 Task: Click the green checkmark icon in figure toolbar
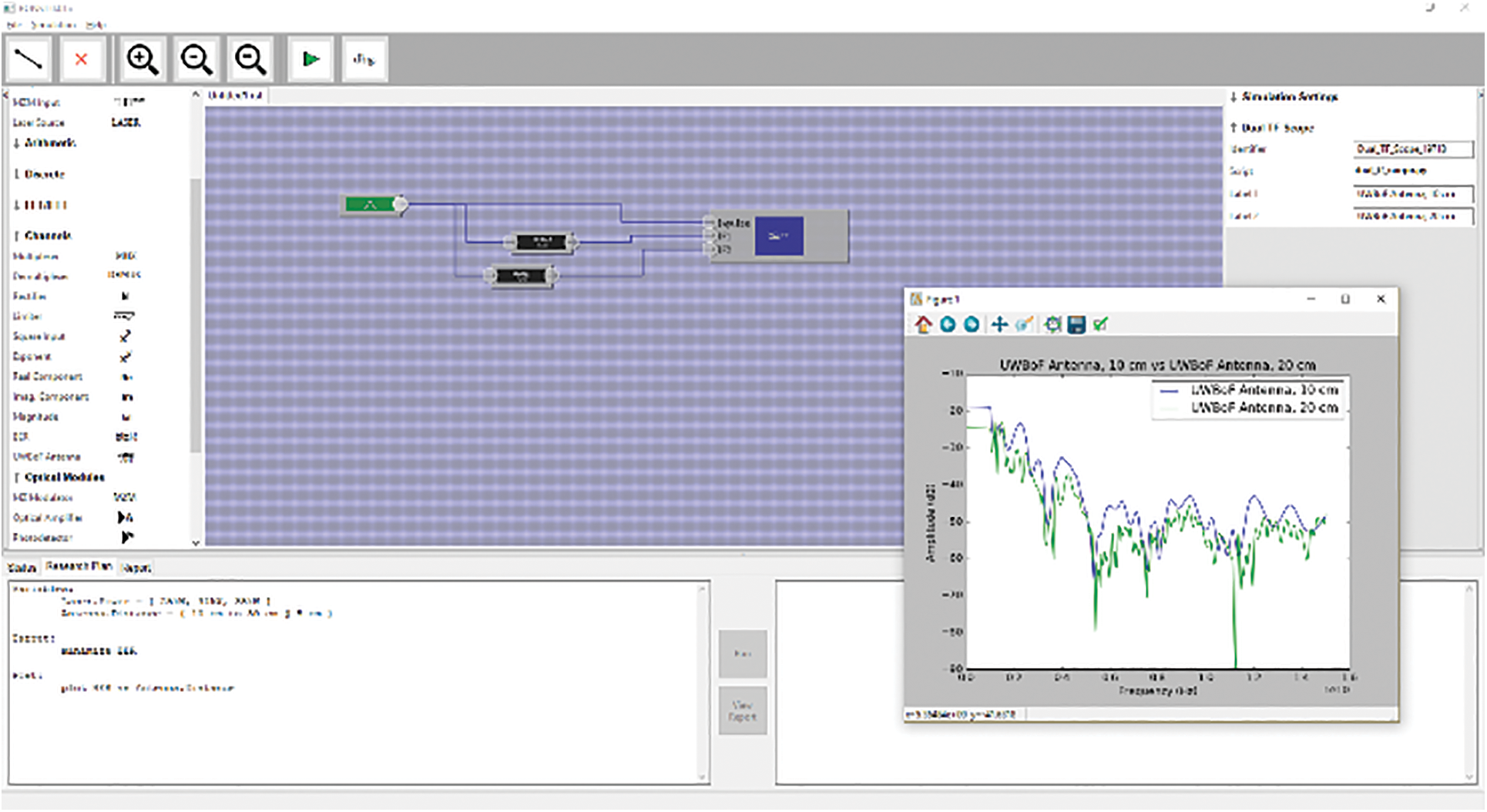[1100, 324]
